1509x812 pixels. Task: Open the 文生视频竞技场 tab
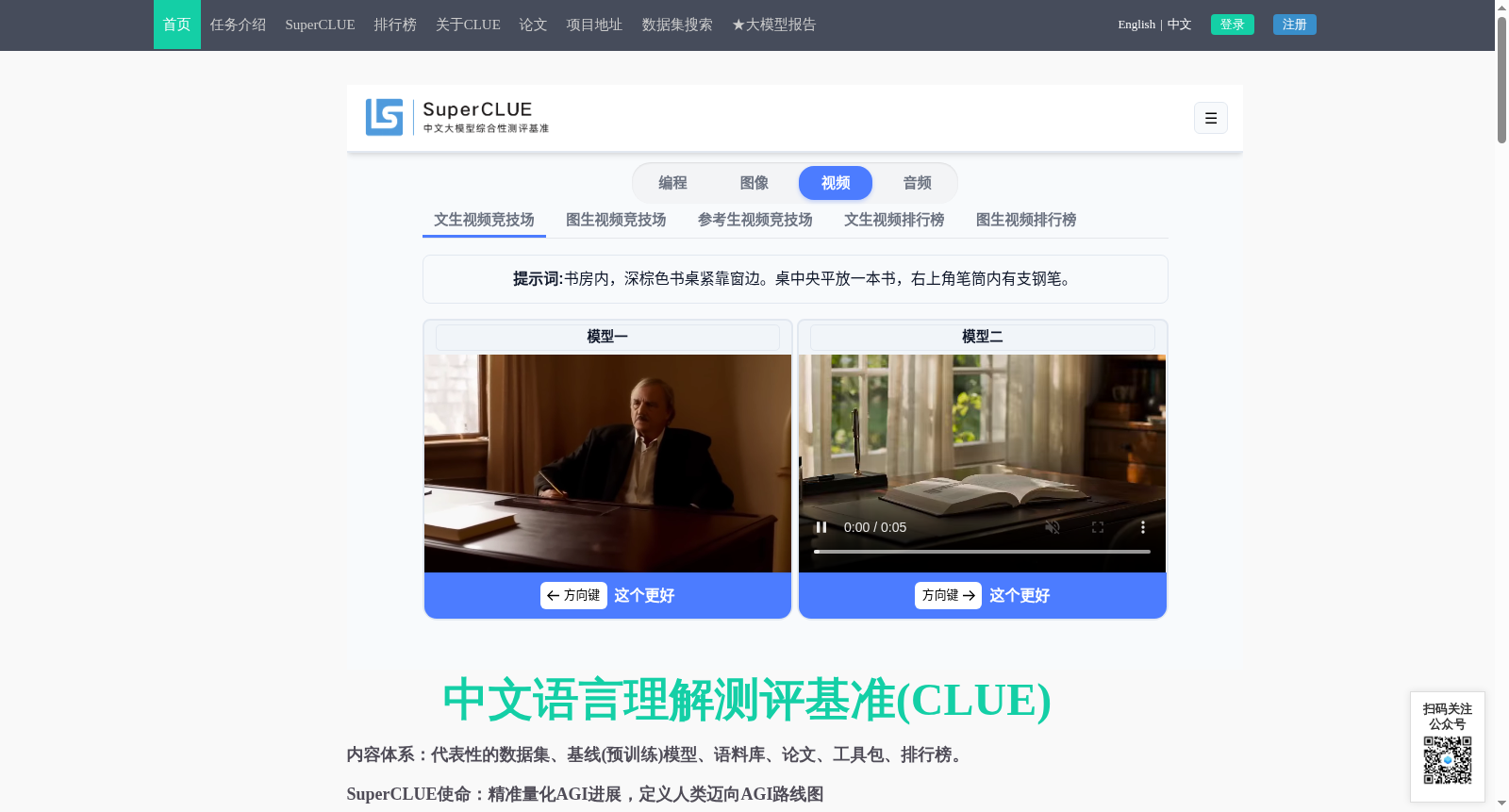click(484, 220)
